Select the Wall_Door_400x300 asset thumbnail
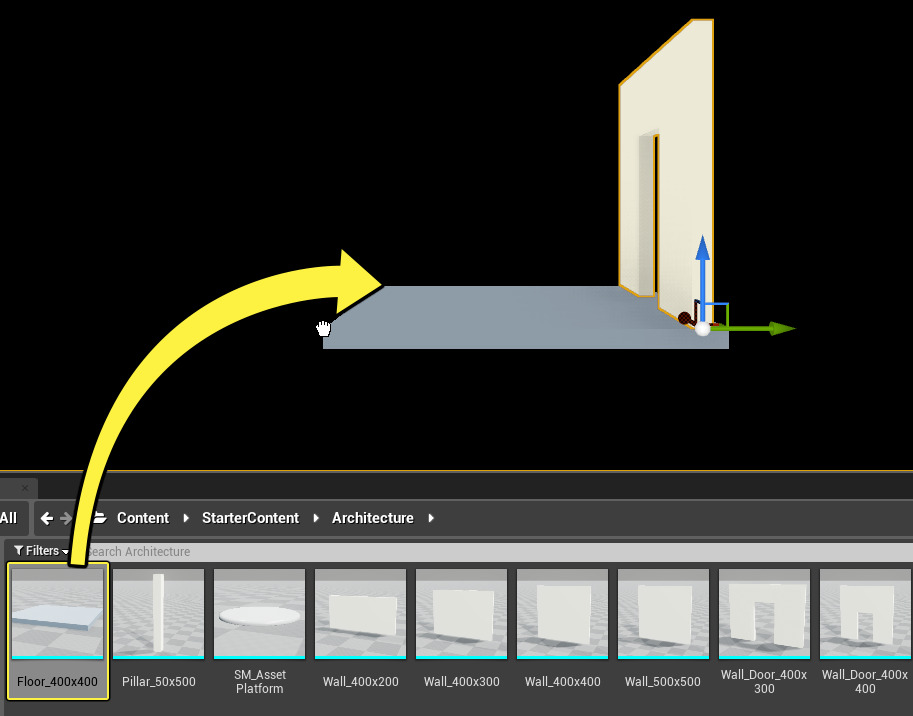The height and width of the screenshot is (716, 913). tap(765, 614)
